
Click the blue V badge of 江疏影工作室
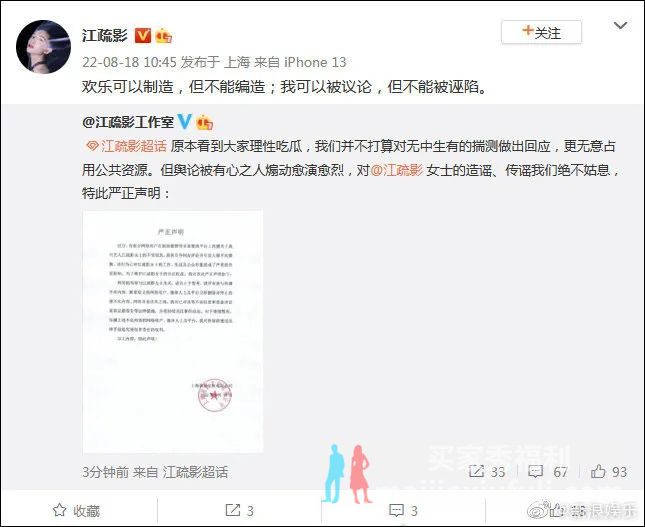(184, 121)
